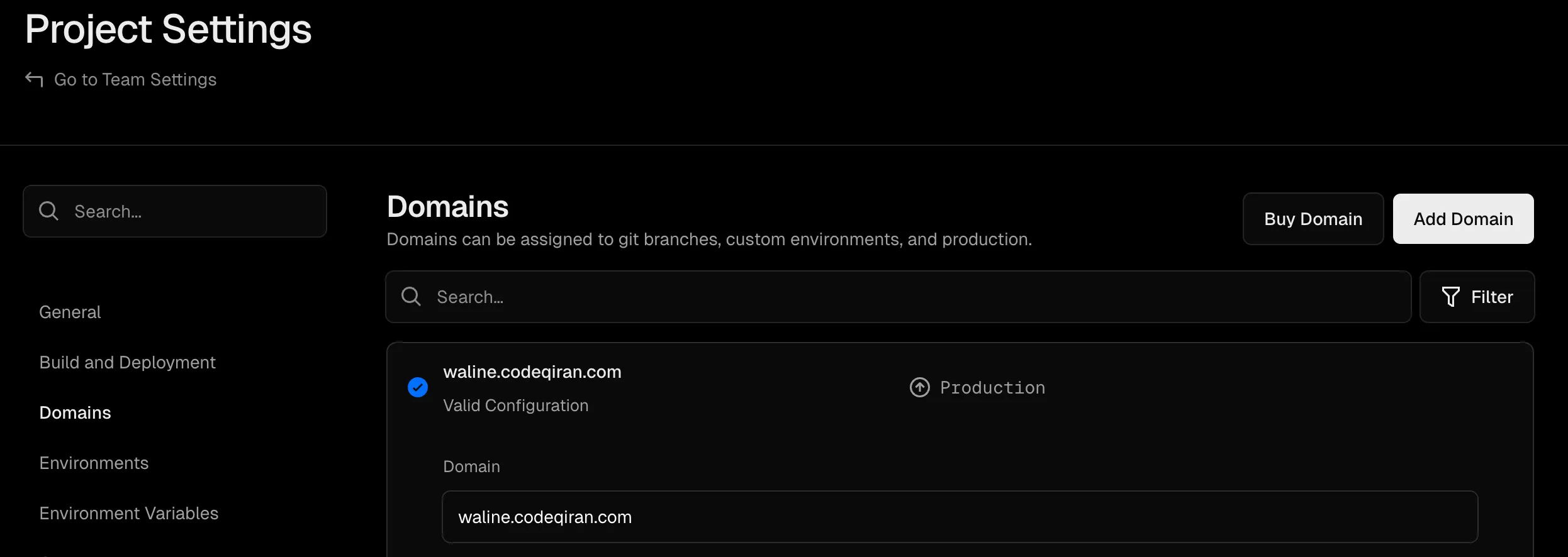Click the magnifier icon in domains search

(x=411, y=297)
